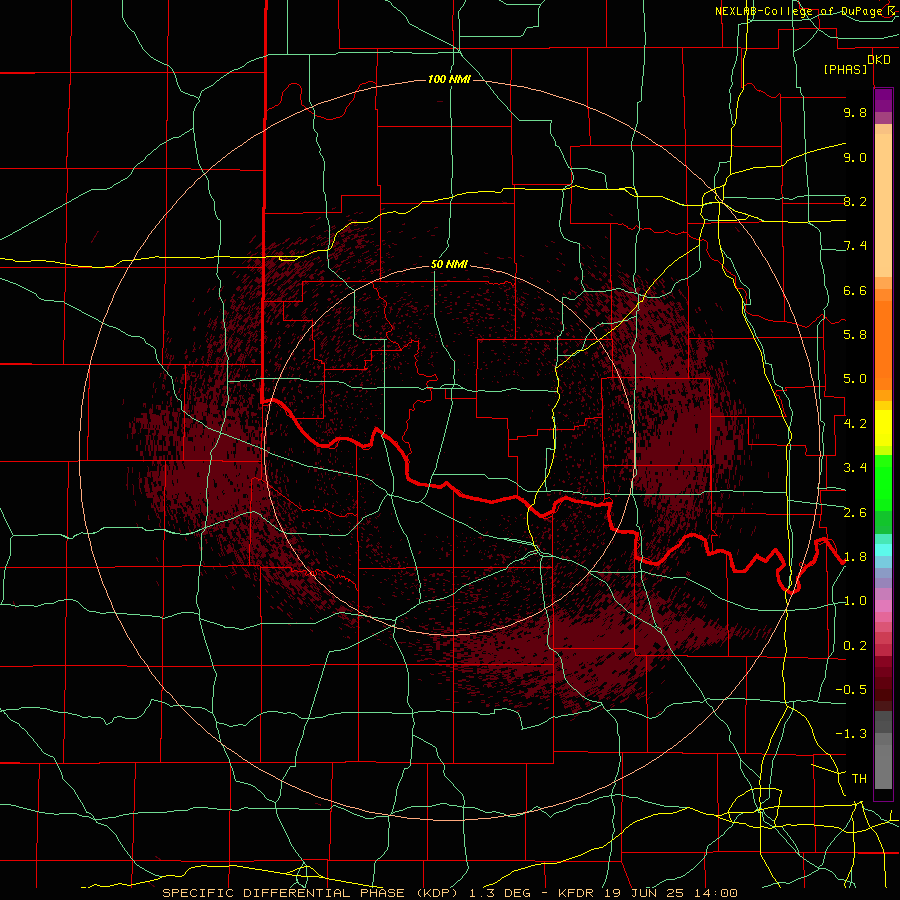Select the 1.8 scale label
900x900 pixels.
coord(855,557)
